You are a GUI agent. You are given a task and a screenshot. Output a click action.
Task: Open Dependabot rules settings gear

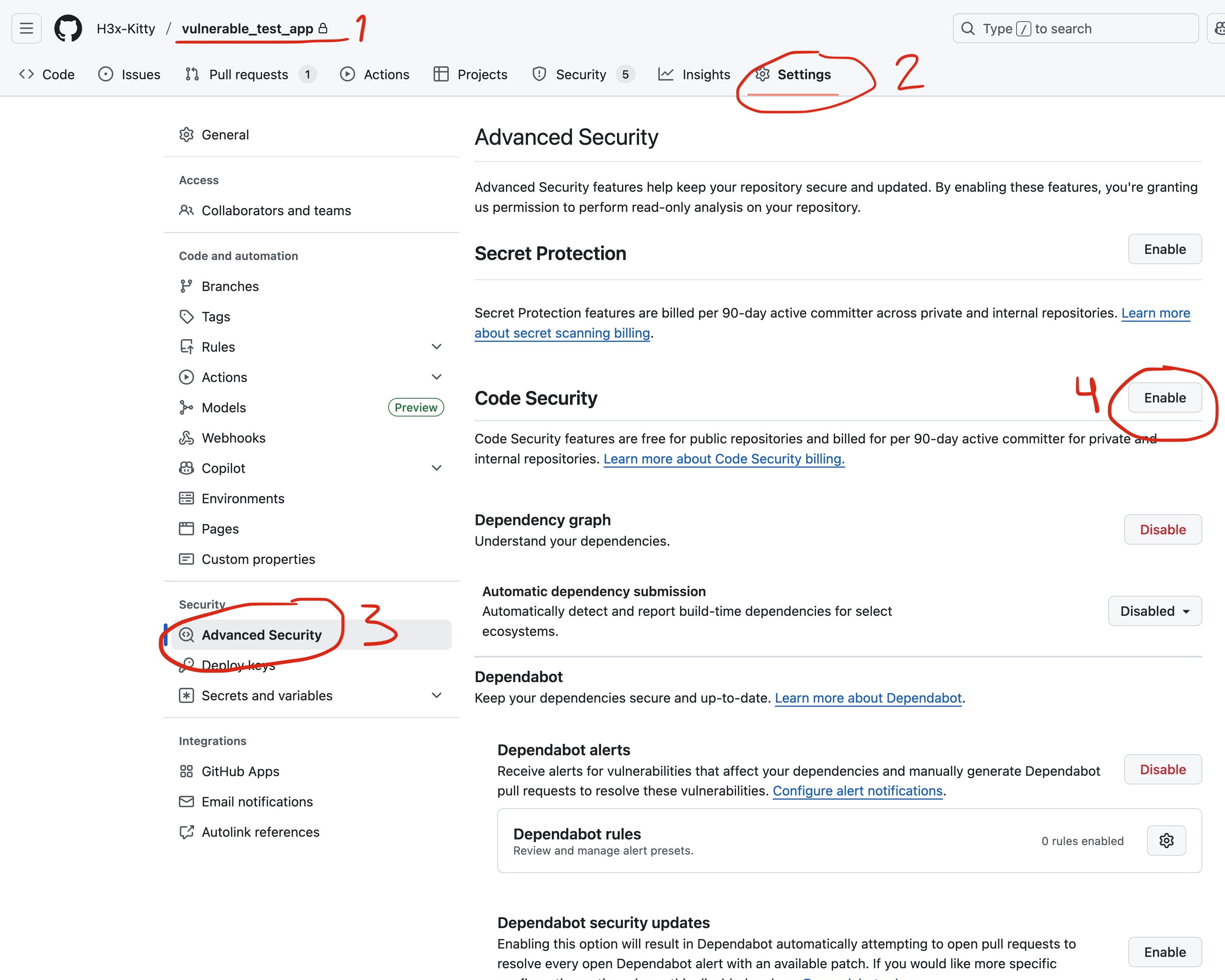[1166, 841]
